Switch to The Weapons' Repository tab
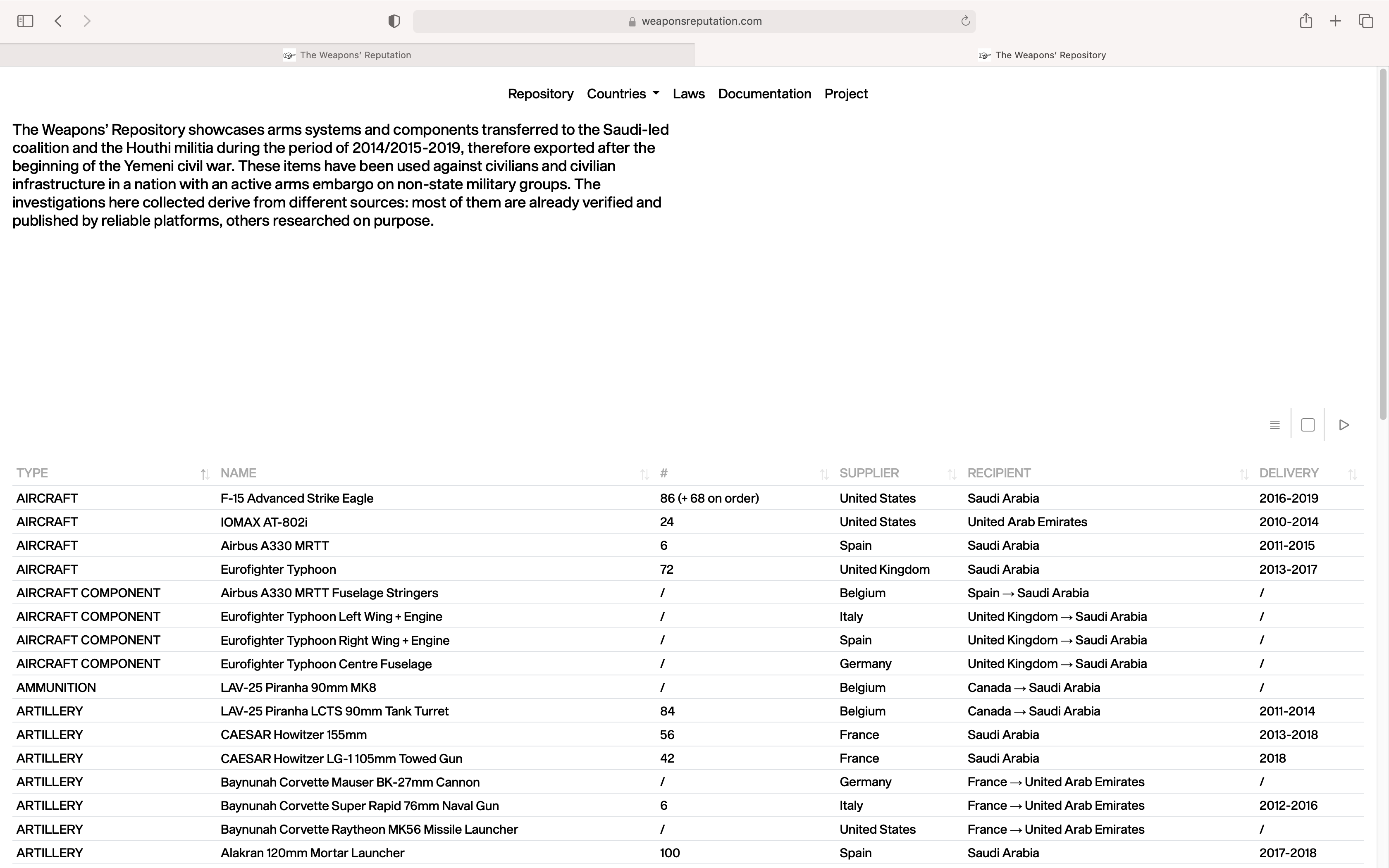The height and width of the screenshot is (868, 1389). pyautogui.click(x=1041, y=55)
